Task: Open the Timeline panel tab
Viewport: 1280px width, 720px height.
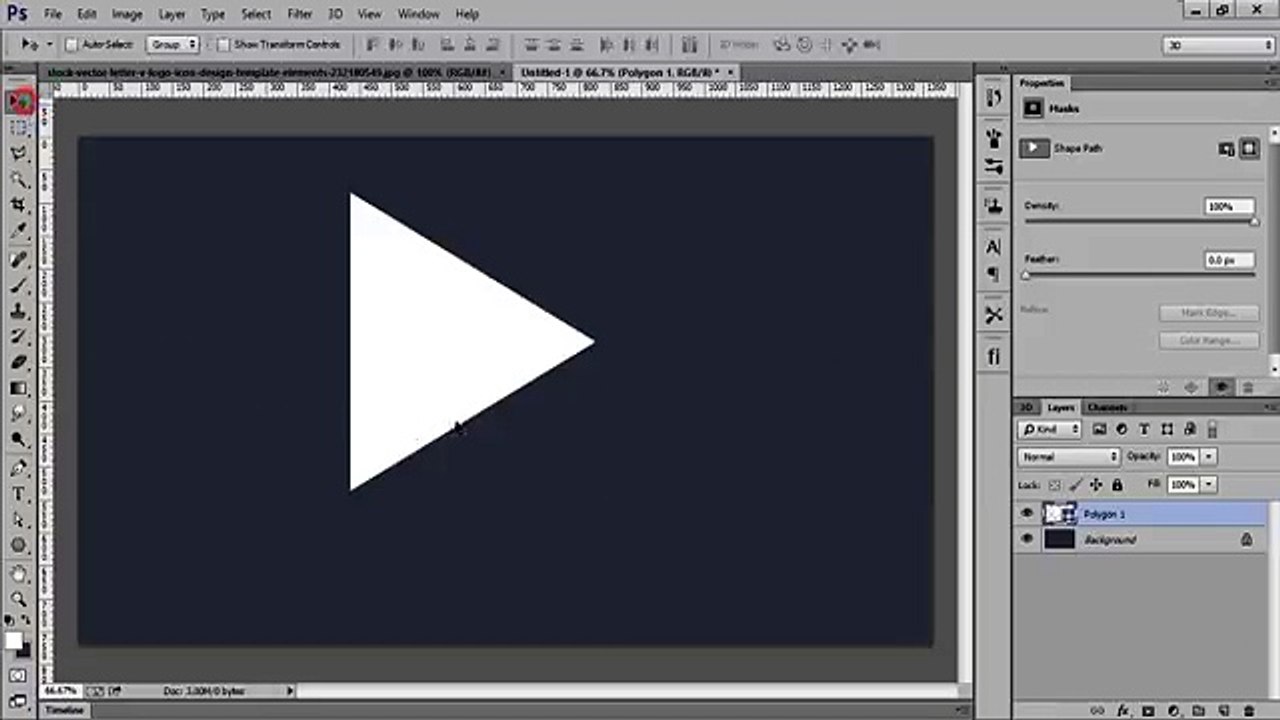Action: pyautogui.click(x=65, y=710)
